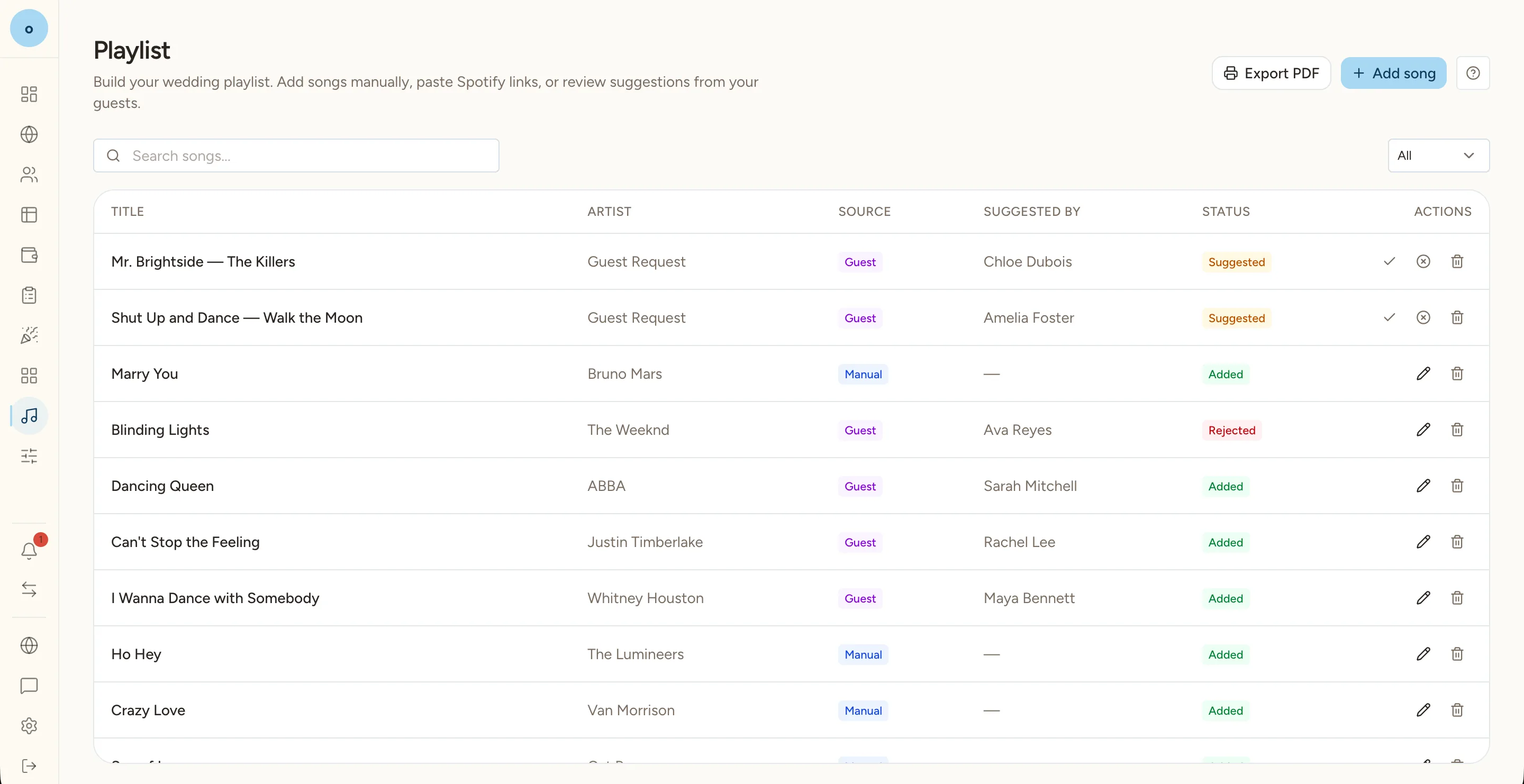Click the Export PDF button
This screenshot has width=1524, height=784.
[x=1271, y=74]
